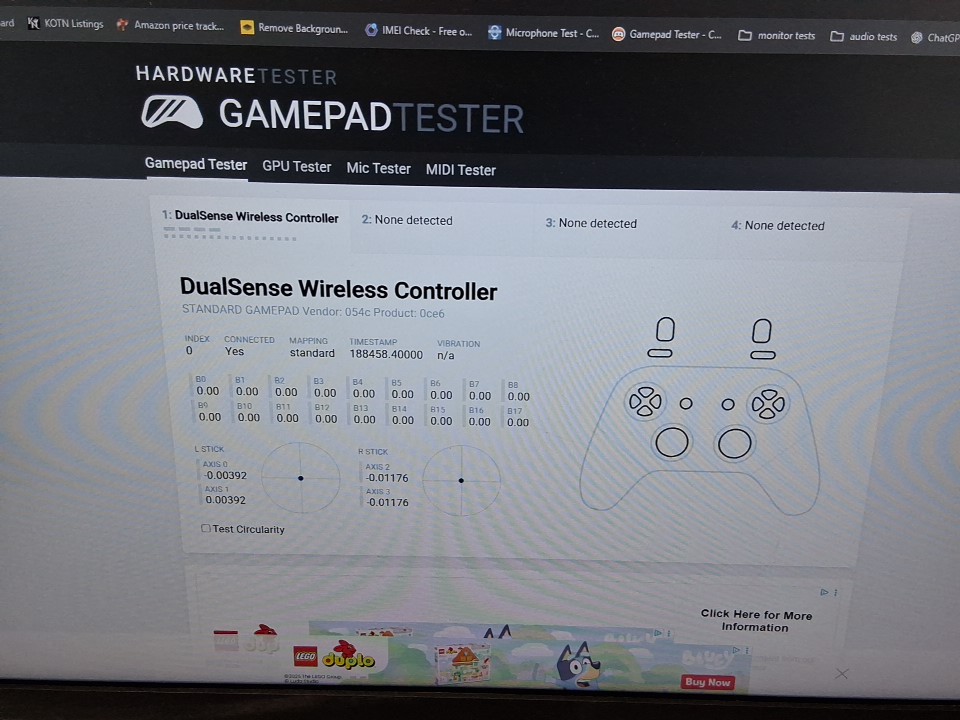Click the L Stick axis crosshair circle

point(300,478)
